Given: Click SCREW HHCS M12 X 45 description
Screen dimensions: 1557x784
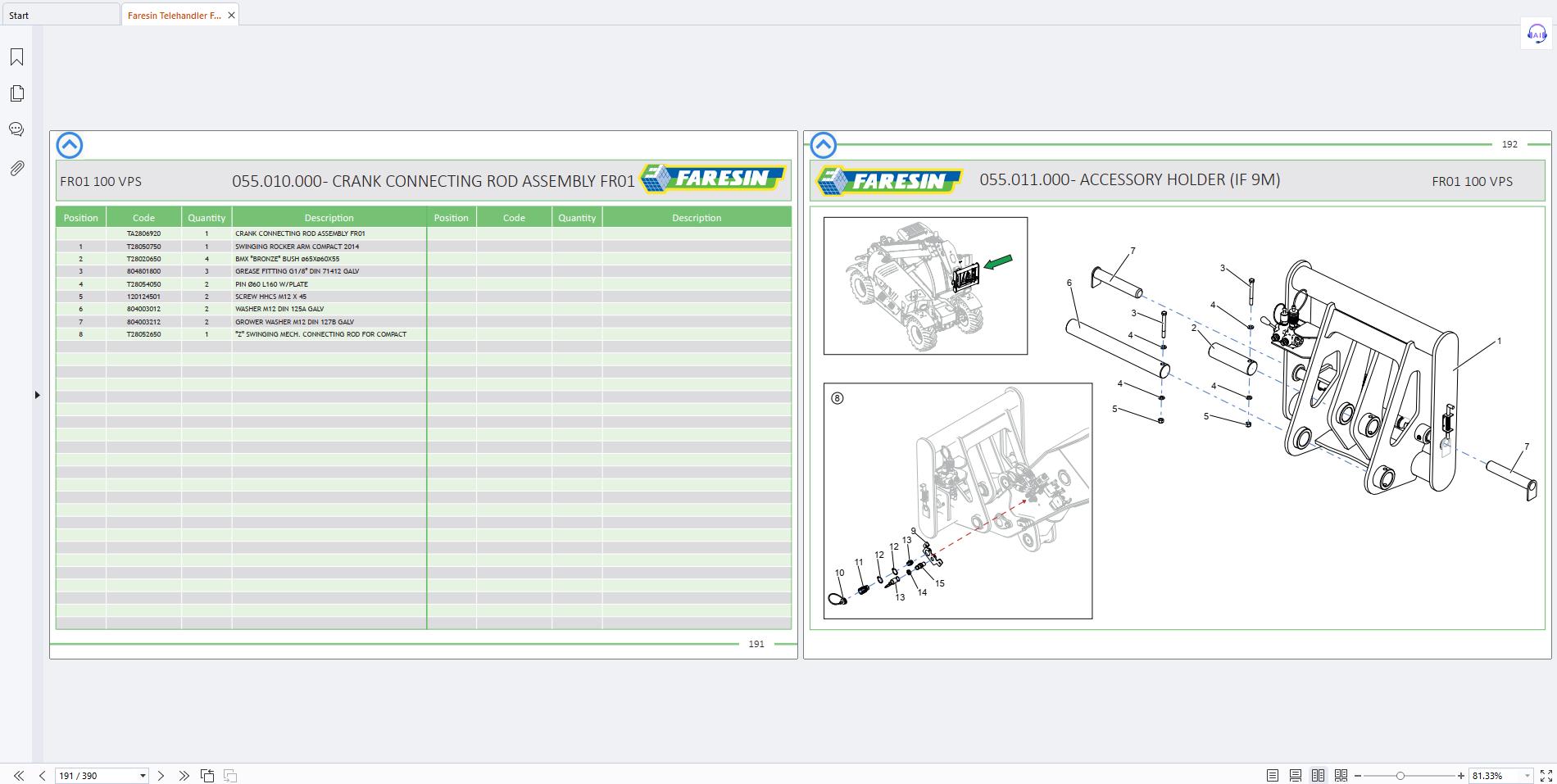Looking at the screenshot, I should click(270, 297).
